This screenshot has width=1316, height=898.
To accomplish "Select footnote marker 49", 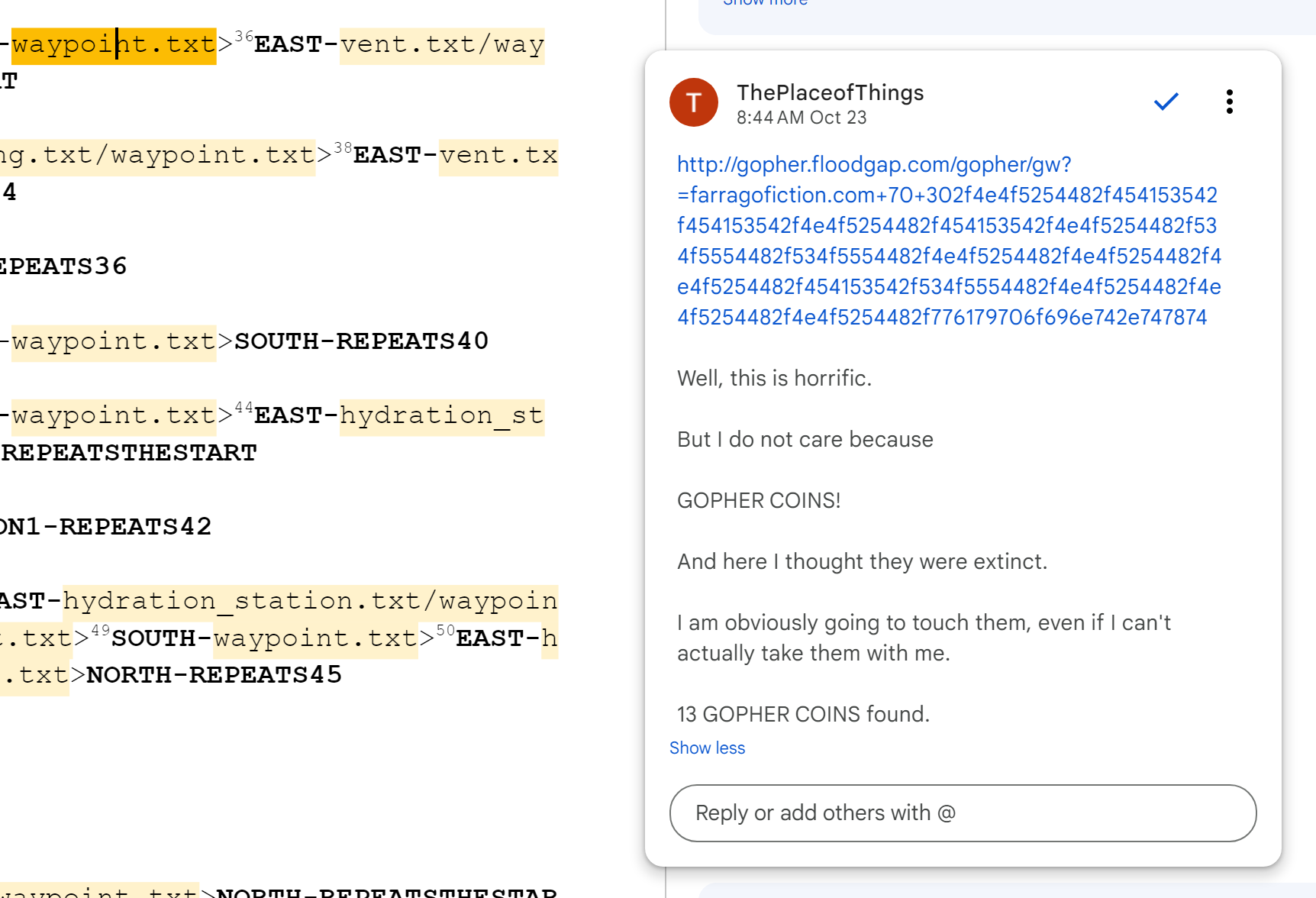I will [x=101, y=630].
